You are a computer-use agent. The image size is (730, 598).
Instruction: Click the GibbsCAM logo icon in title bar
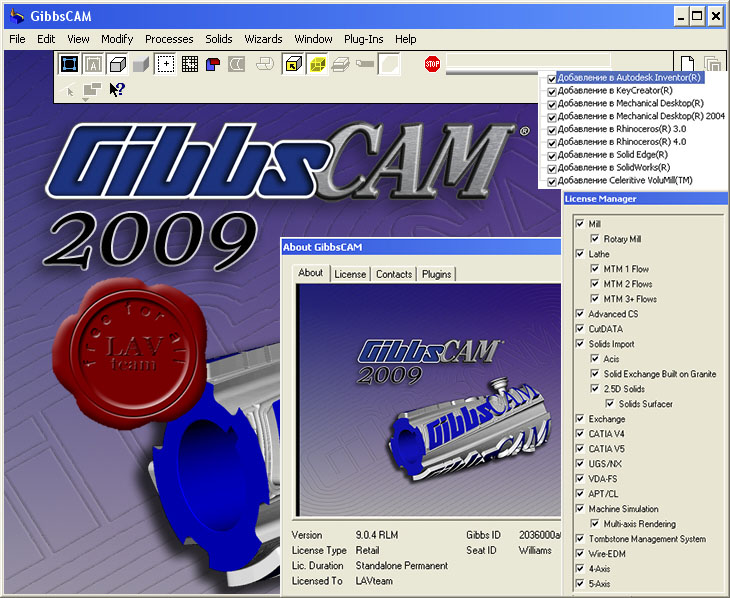17,16
